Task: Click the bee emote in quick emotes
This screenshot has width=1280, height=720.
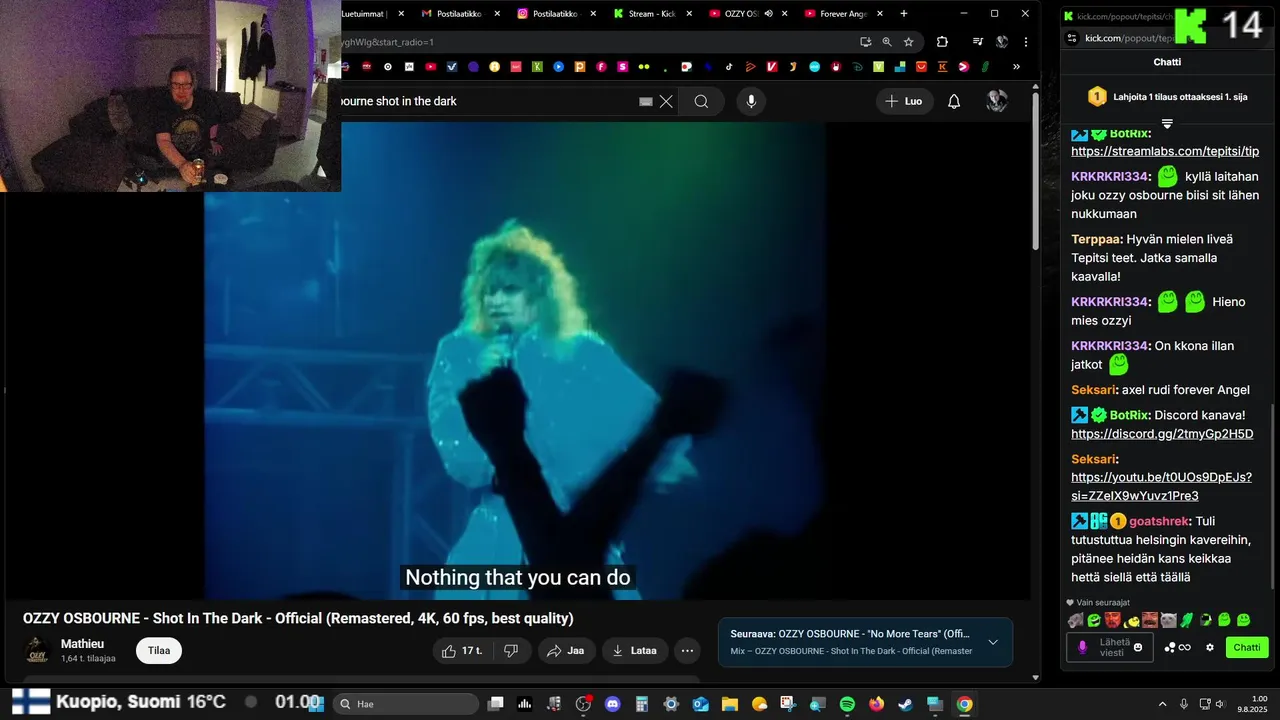Action: [x=1132, y=620]
